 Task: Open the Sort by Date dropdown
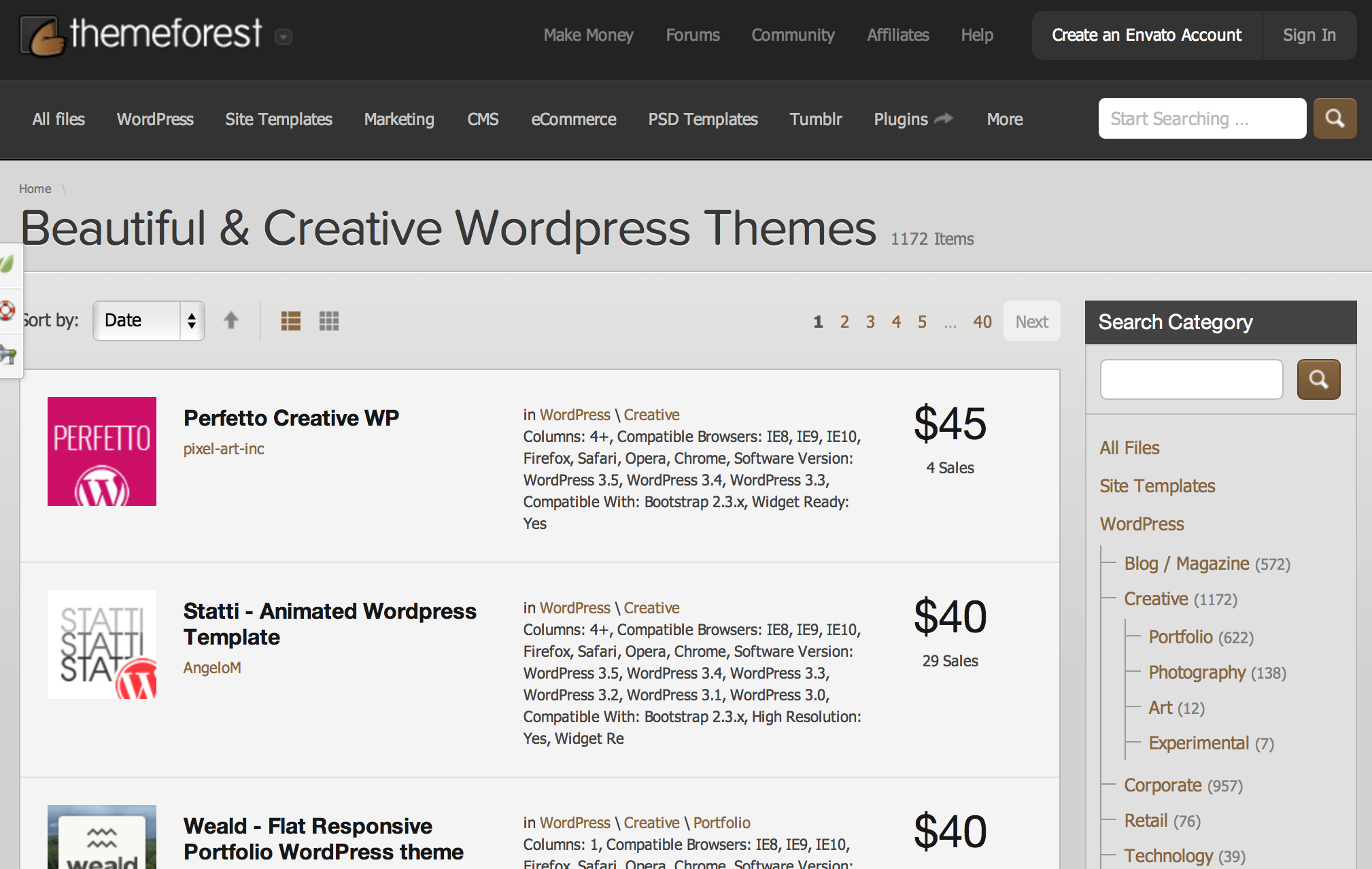[149, 320]
